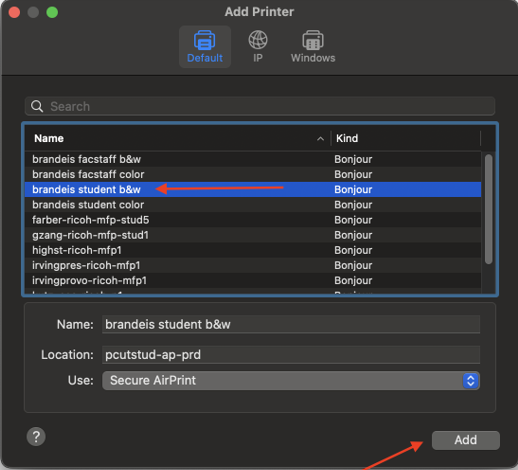This screenshot has height=470, width=518.
Task: Edit the Location field pcutstud-ap-prd
Action: click(291, 355)
